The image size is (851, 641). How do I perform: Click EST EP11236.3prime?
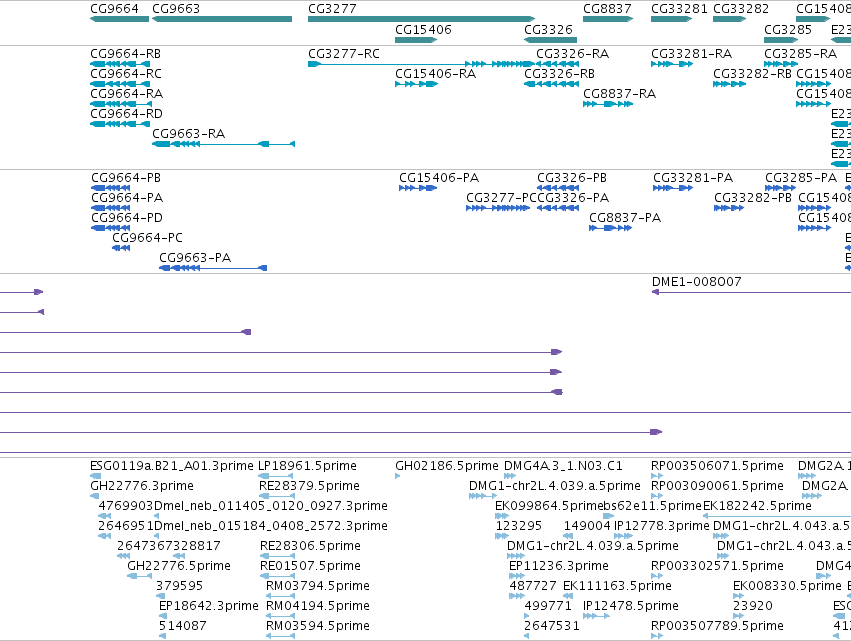558,566
